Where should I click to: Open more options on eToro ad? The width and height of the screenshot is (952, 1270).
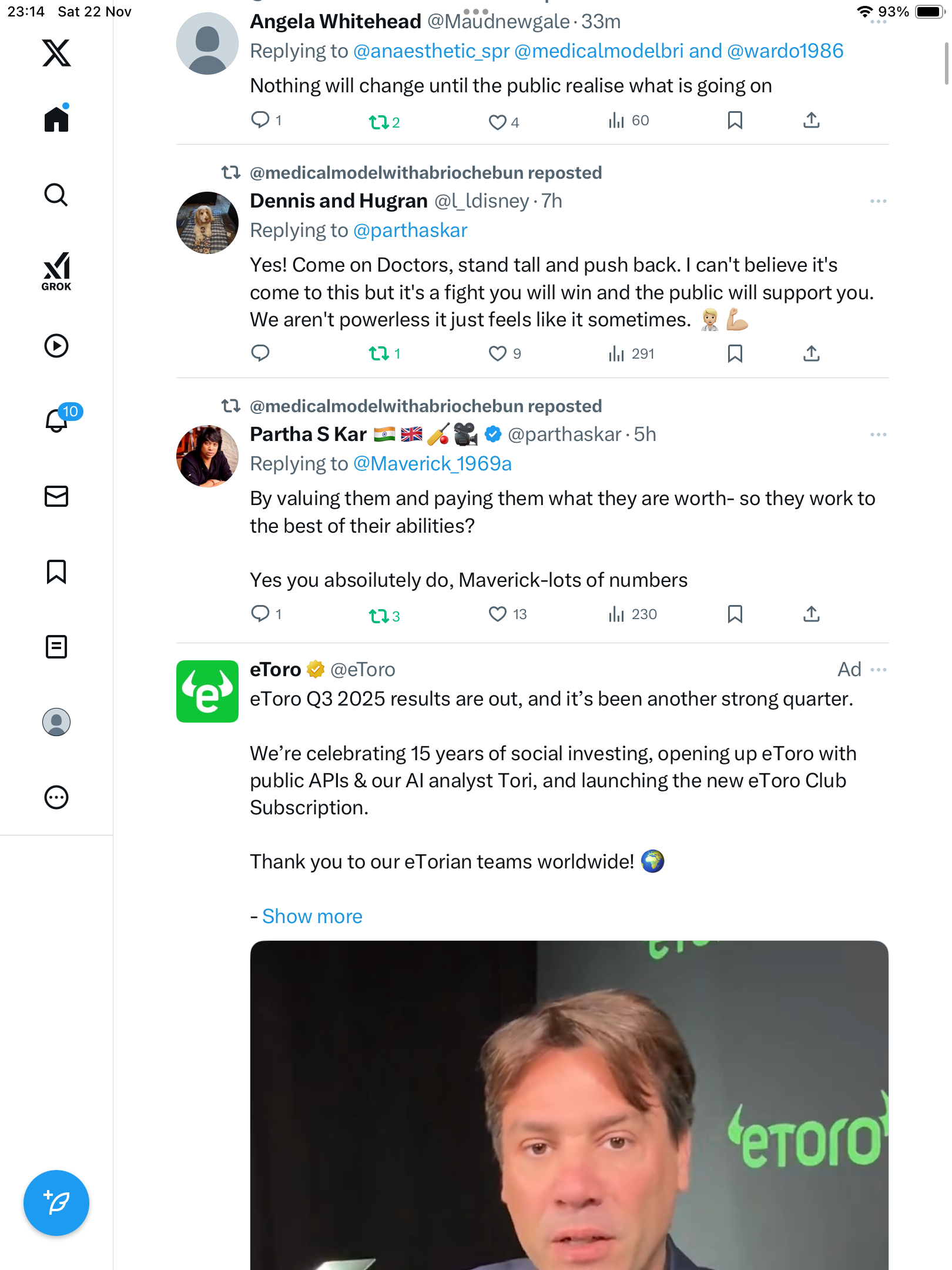(879, 670)
